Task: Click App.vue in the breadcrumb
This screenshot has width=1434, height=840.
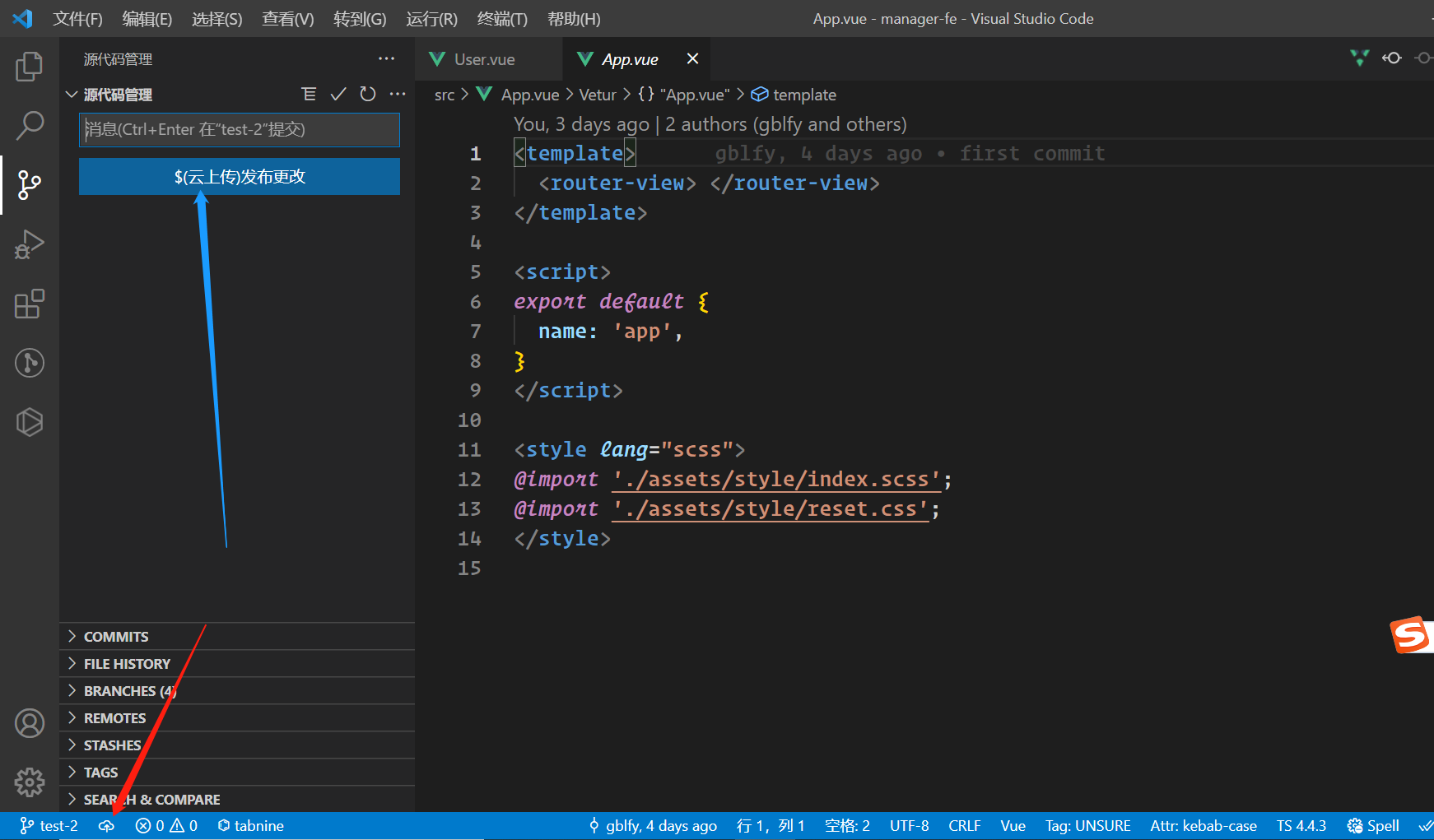Action: coord(530,95)
